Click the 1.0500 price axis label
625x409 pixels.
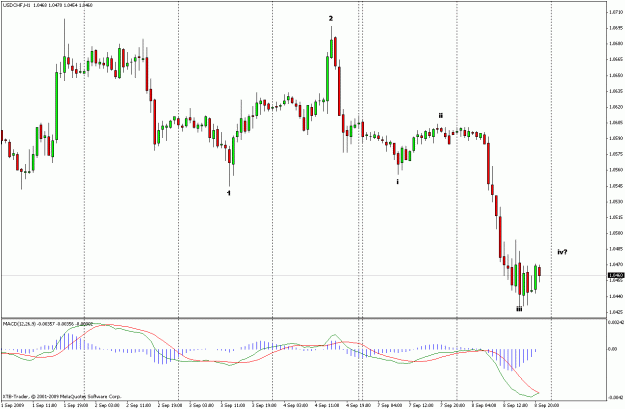(616, 233)
